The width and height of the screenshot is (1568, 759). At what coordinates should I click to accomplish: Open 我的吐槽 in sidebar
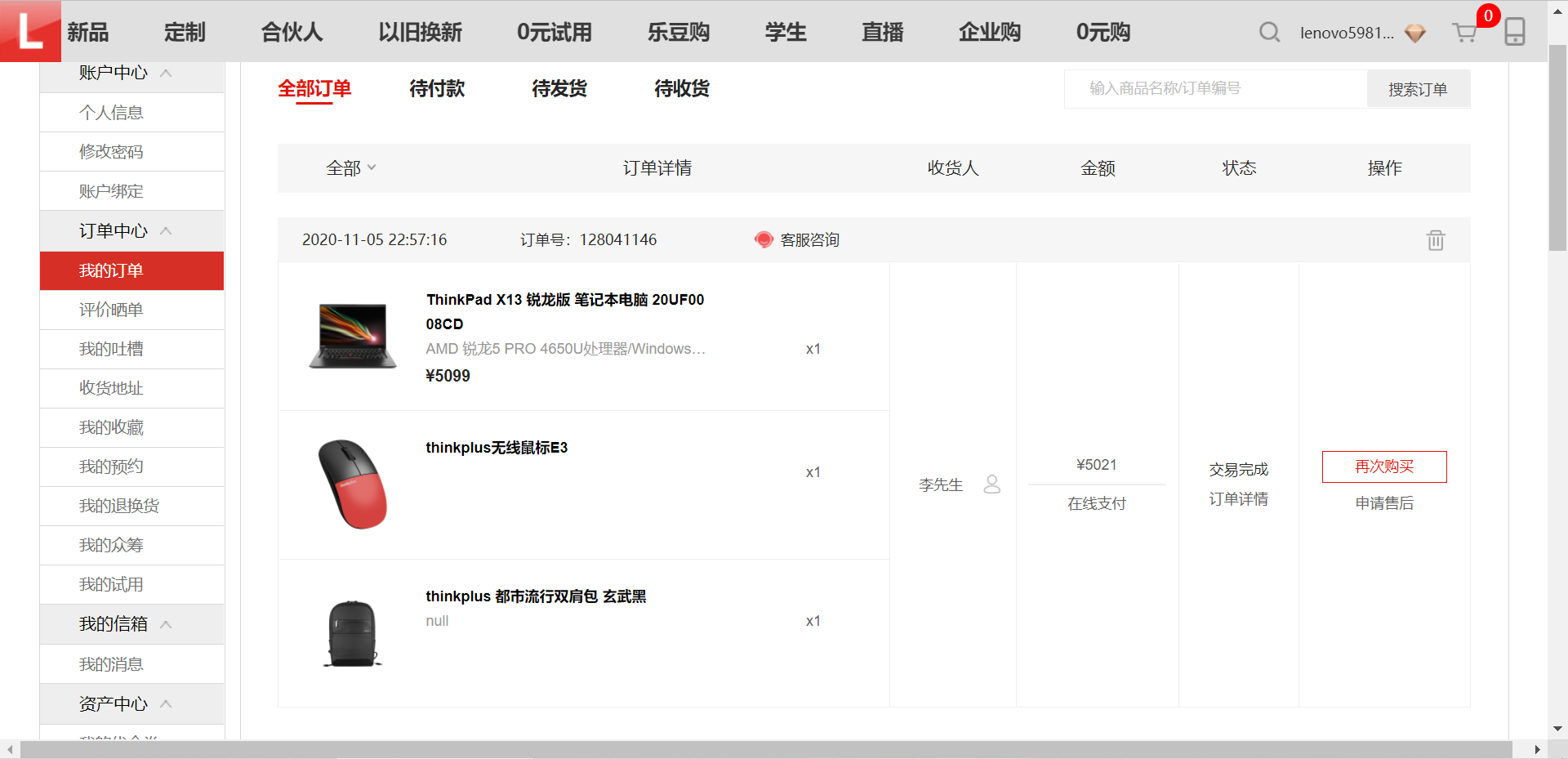(131, 349)
